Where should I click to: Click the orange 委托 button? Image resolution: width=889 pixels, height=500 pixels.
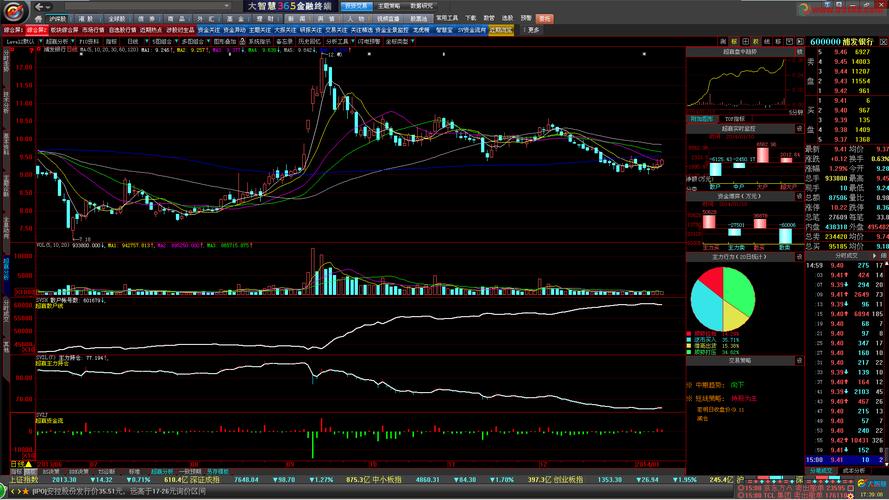pos(544,19)
